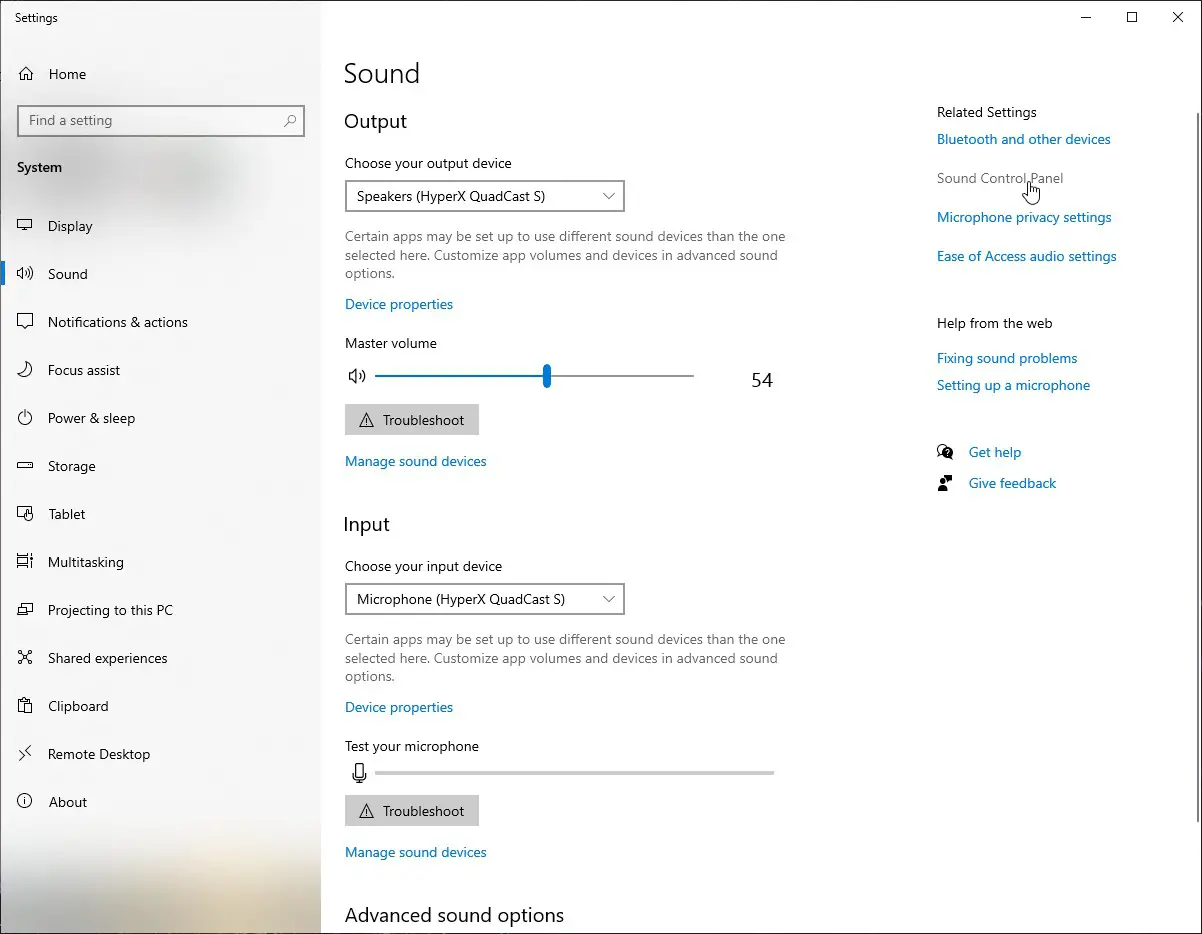
Task: Go to Home in Settings
Action: 160,74
